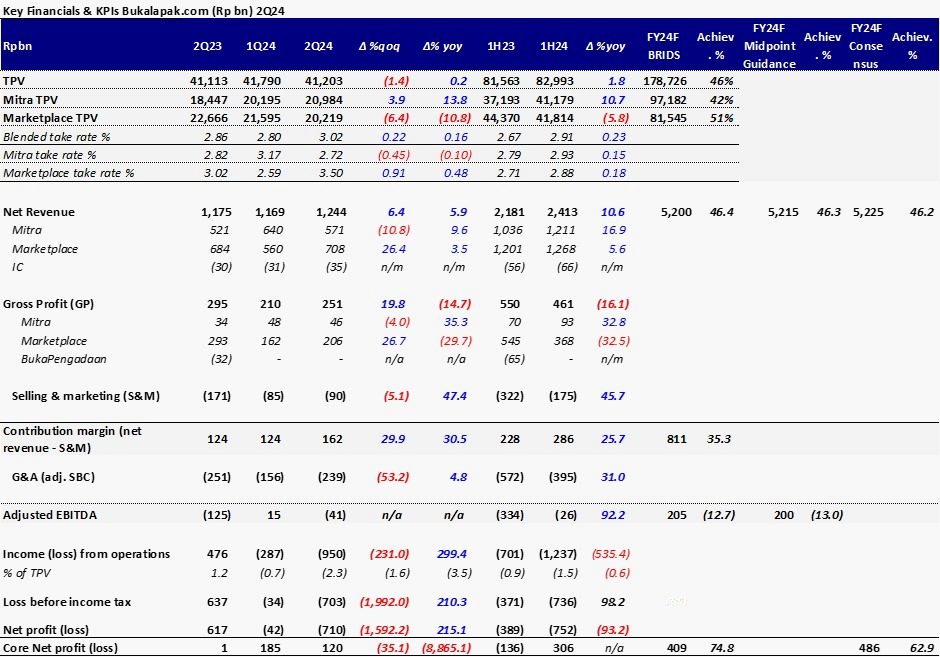Click the 'FY24F Consensus' header
The width and height of the screenshot is (940, 657).
(866, 46)
